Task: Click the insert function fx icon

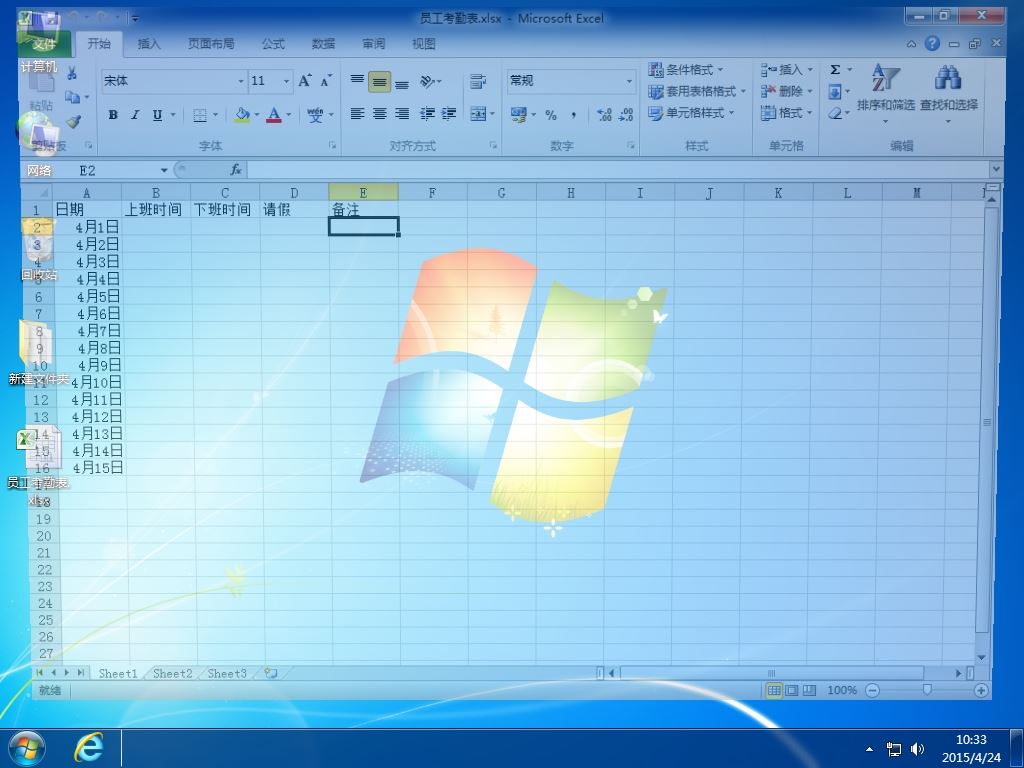Action: [236, 170]
